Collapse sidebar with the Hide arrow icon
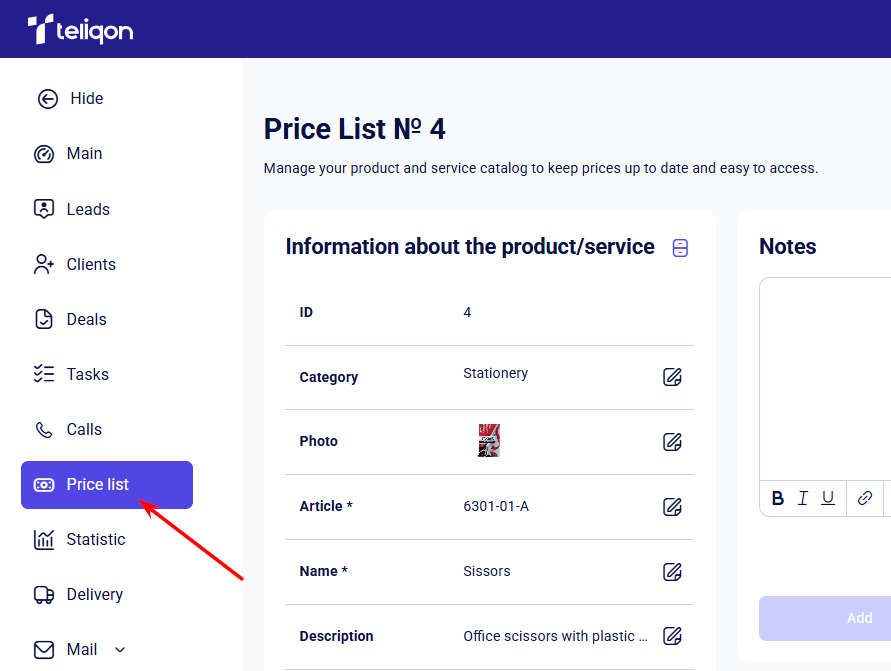Image resolution: width=891 pixels, height=671 pixels. click(47, 98)
